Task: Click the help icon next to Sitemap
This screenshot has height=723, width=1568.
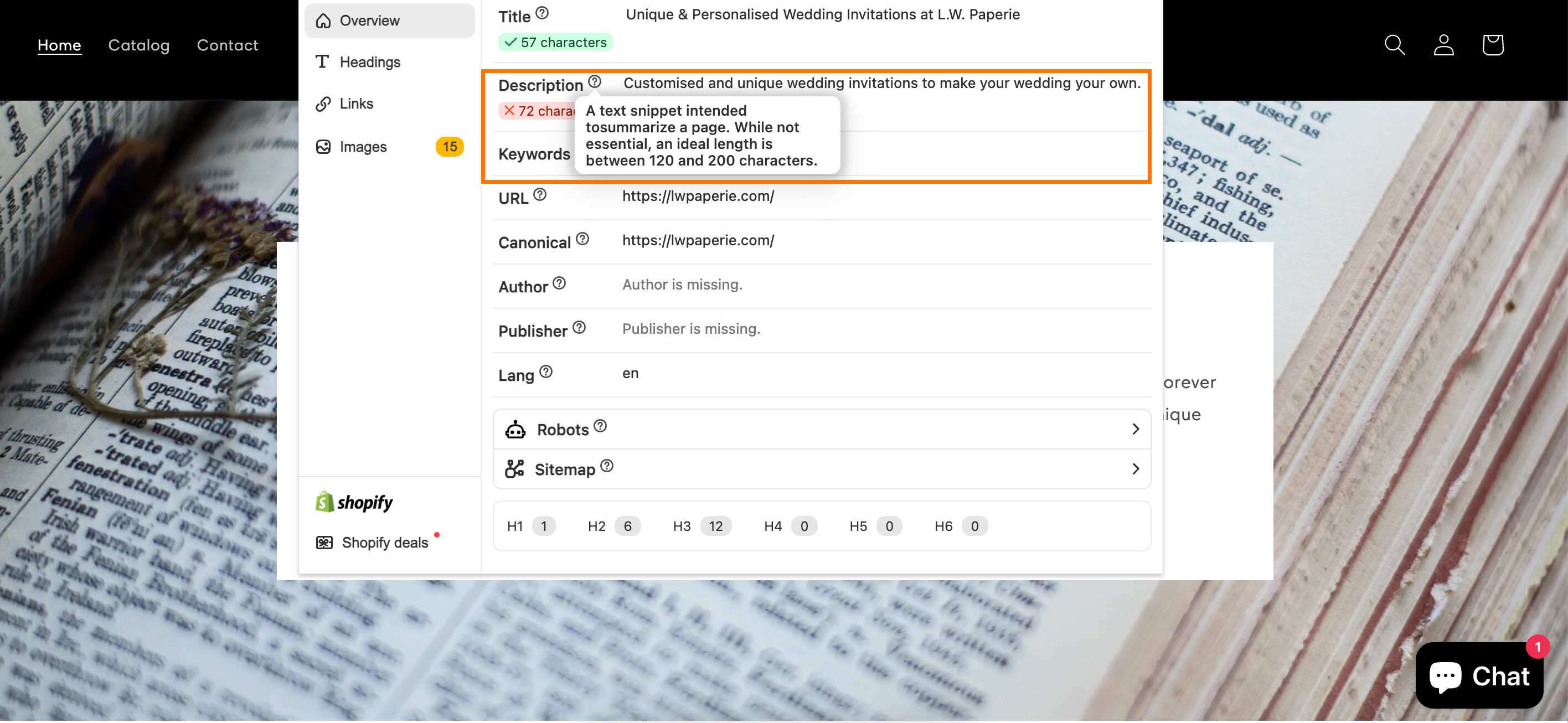Action: [x=606, y=466]
